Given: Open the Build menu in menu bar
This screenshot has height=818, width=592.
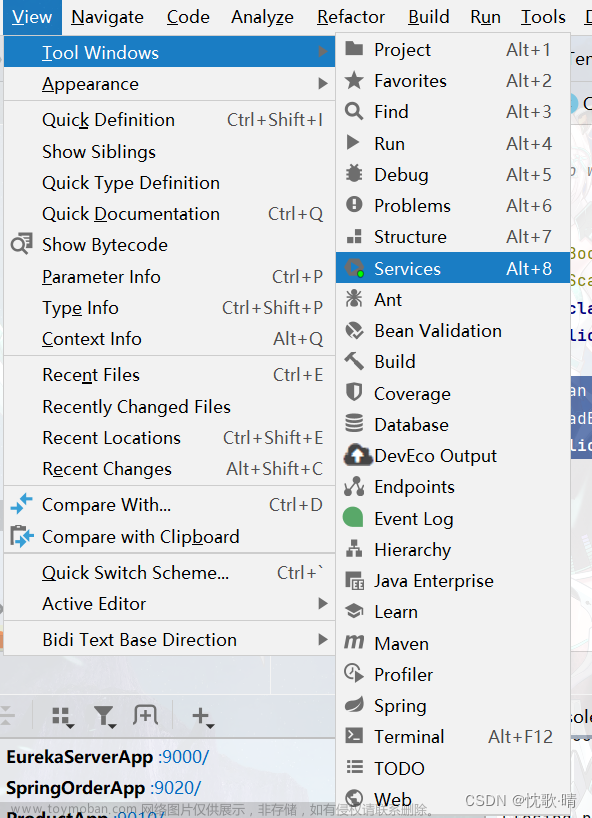Looking at the screenshot, I should pos(429,17).
